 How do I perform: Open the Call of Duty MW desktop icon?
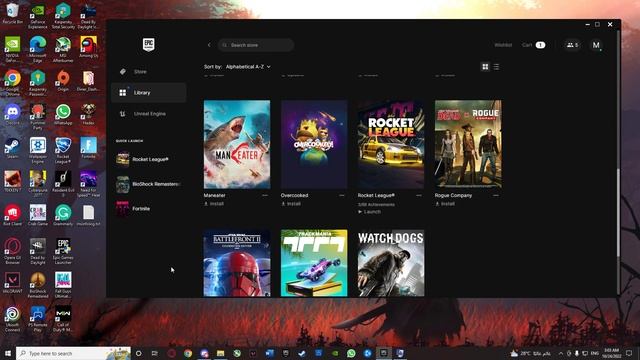(x=63, y=319)
